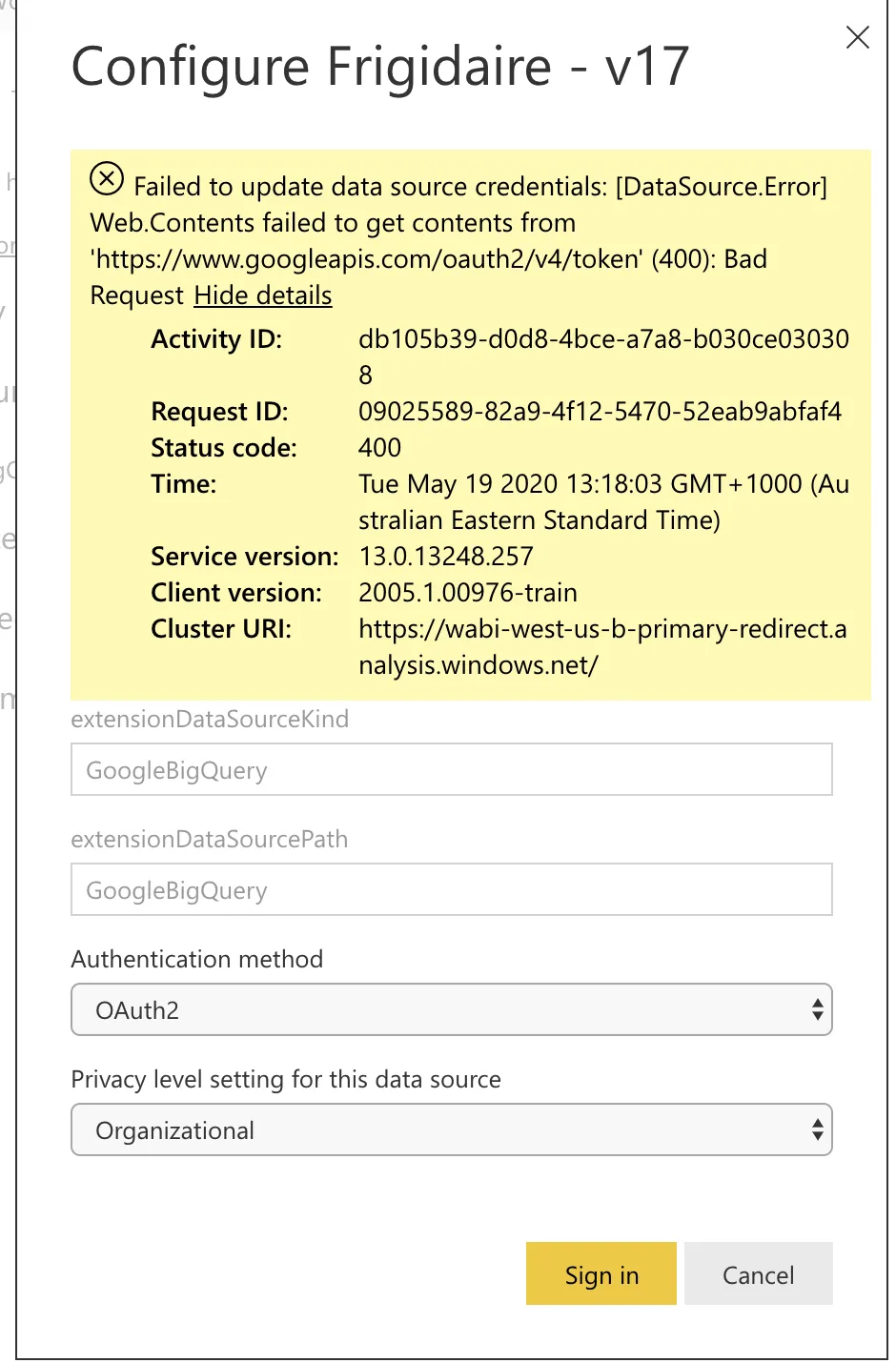This screenshot has width=896, height=1363.
Task: Click the extensionDataSourceKind GoogleBigQuery field
Action: [451, 769]
